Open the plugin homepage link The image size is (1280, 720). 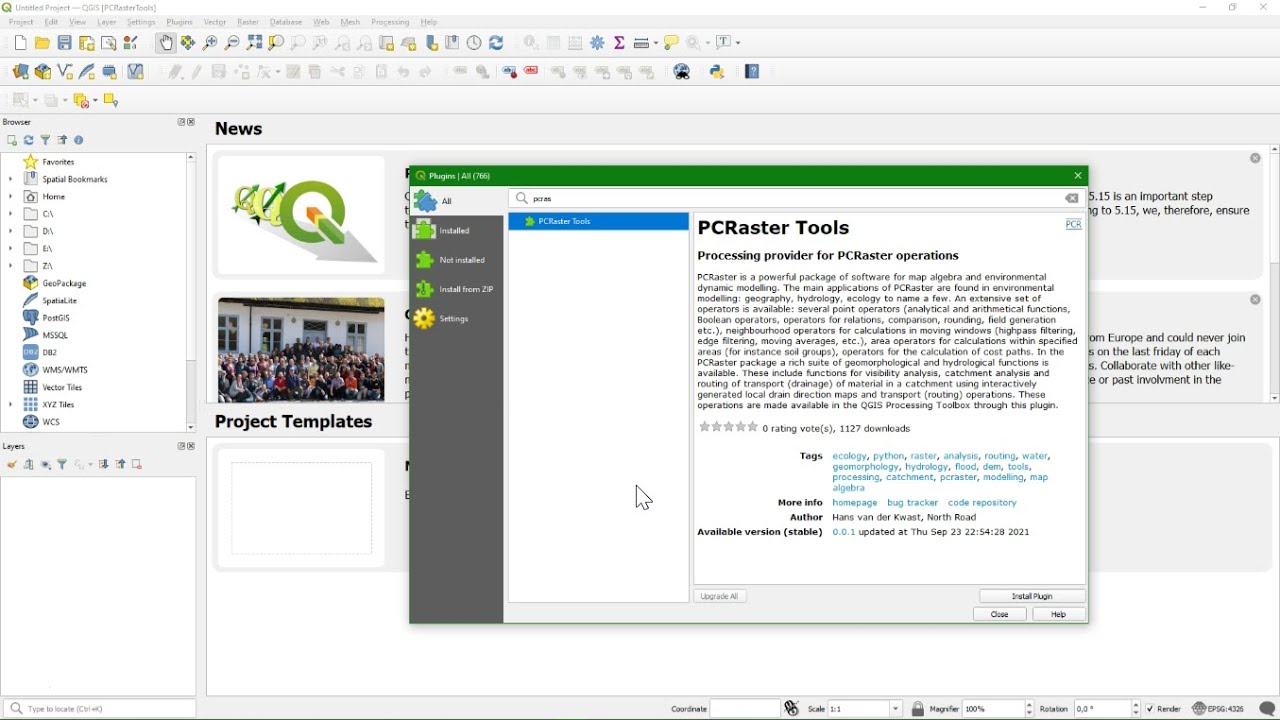click(855, 503)
